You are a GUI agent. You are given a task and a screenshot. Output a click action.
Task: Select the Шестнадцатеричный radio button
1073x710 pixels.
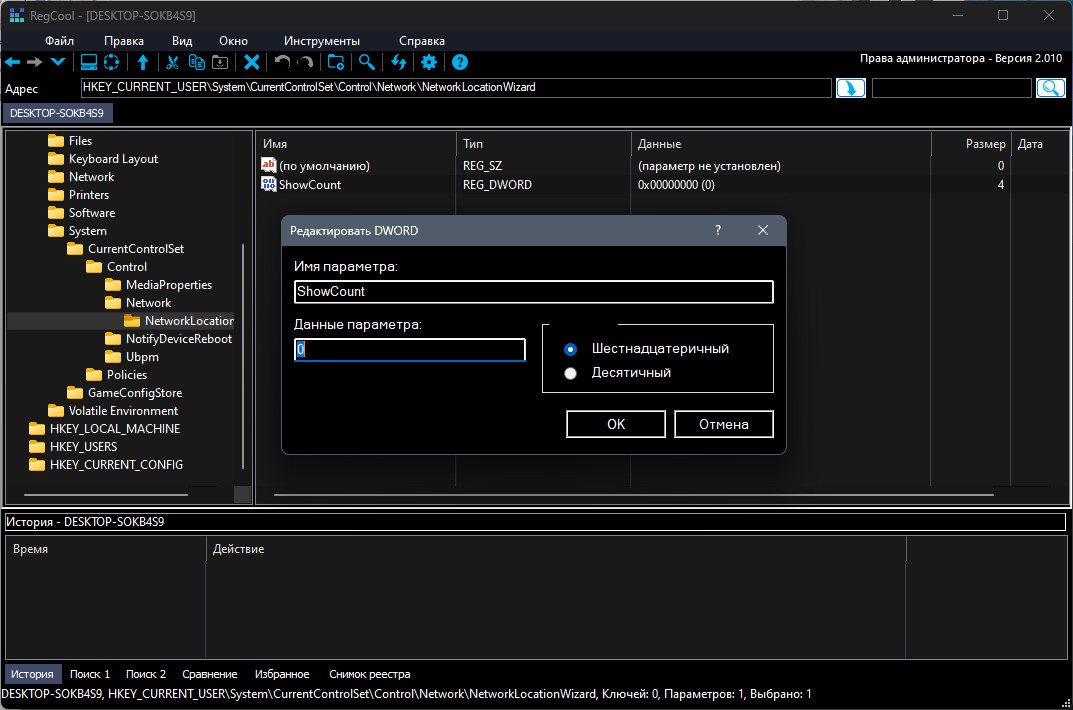click(571, 349)
